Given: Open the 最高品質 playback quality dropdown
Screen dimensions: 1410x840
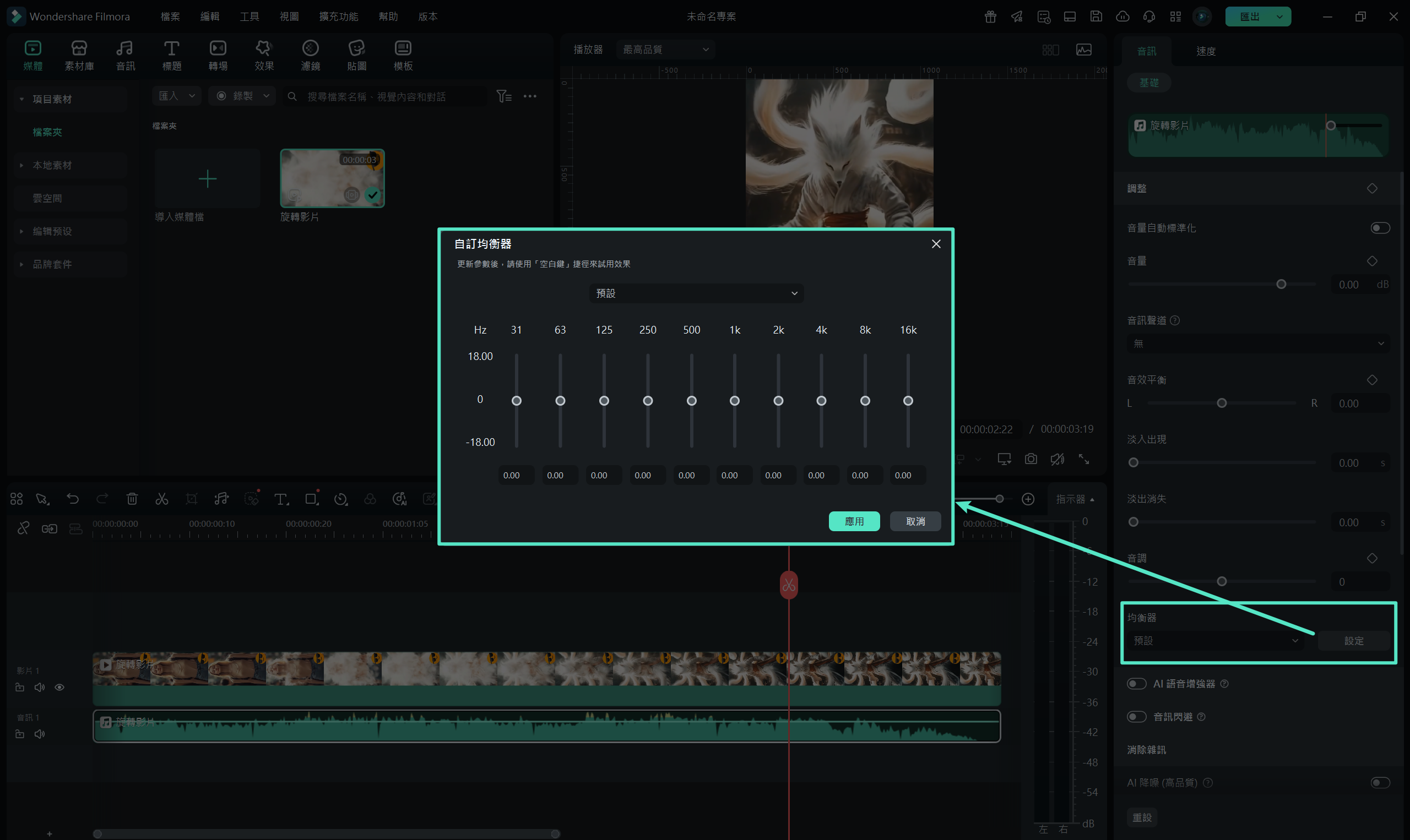Looking at the screenshot, I should (665, 50).
